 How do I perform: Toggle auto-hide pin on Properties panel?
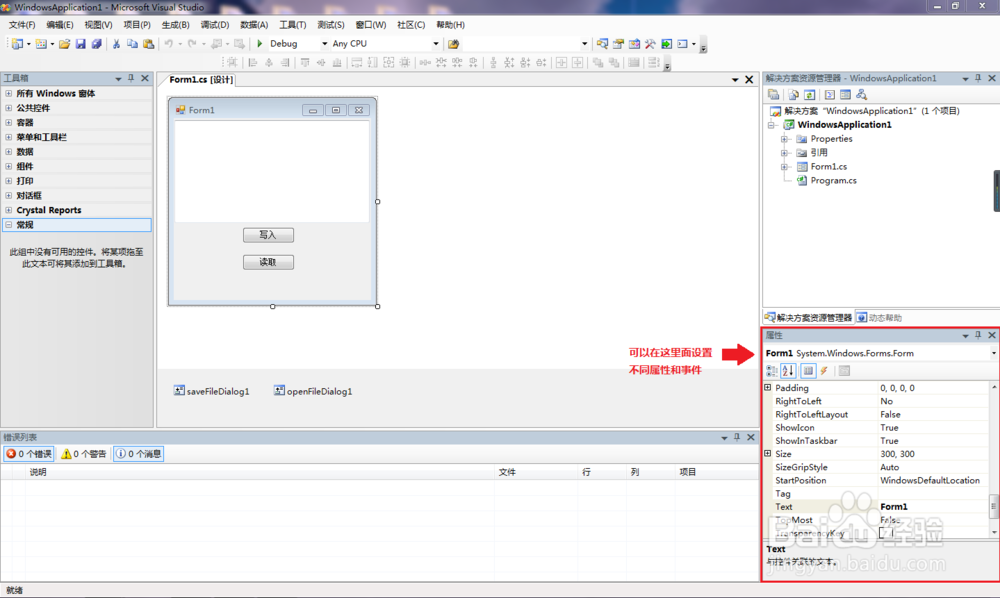(978, 335)
